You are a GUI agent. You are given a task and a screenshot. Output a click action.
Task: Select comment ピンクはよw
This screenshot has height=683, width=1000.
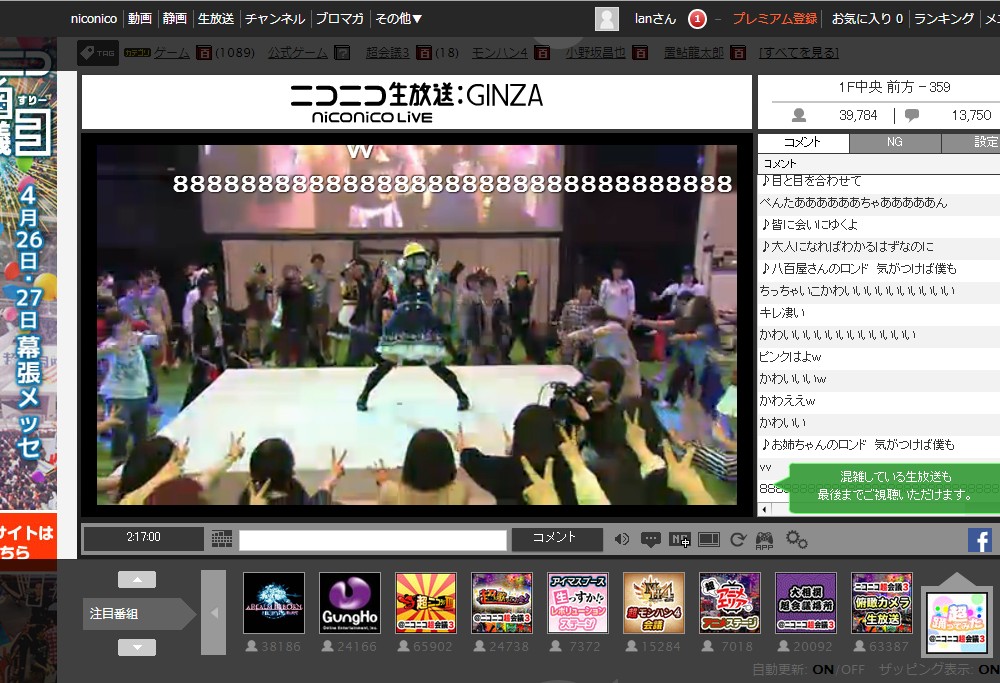point(878,356)
